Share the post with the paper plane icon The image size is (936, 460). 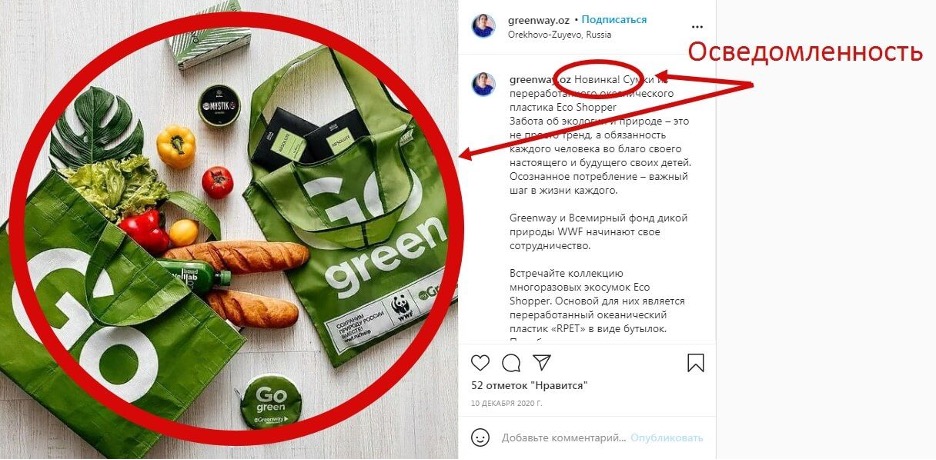541,362
